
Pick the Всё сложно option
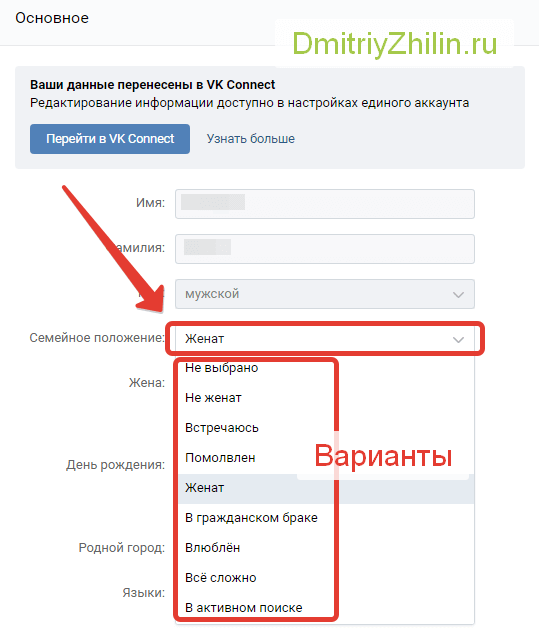[x=326, y=578]
